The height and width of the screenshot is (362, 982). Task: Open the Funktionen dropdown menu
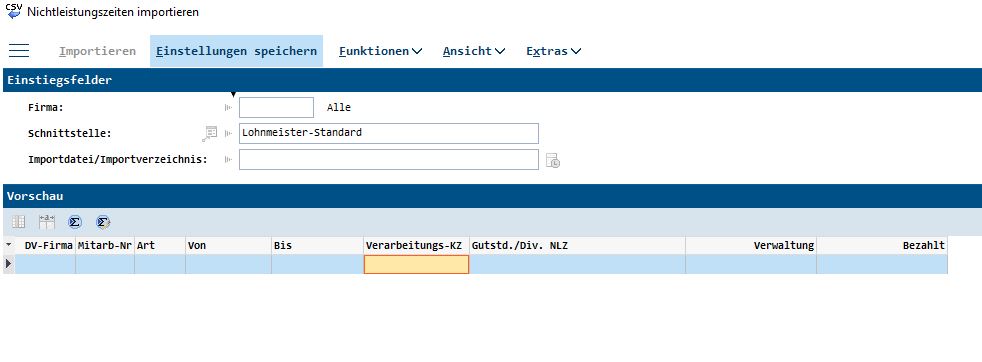point(380,51)
